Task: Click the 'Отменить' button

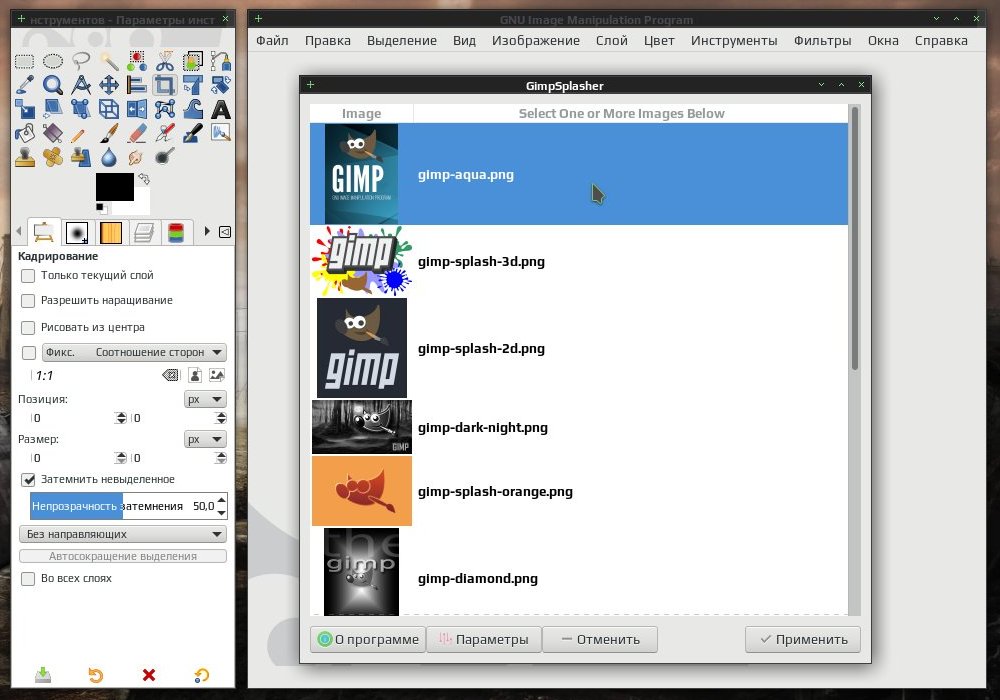Action: tap(599, 639)
